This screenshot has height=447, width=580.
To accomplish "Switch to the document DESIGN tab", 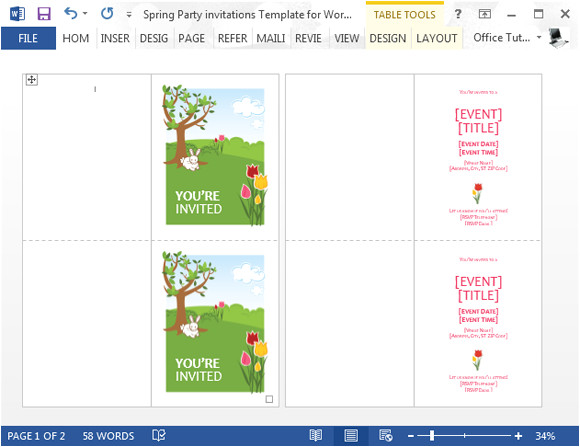I will pos(154,38).
